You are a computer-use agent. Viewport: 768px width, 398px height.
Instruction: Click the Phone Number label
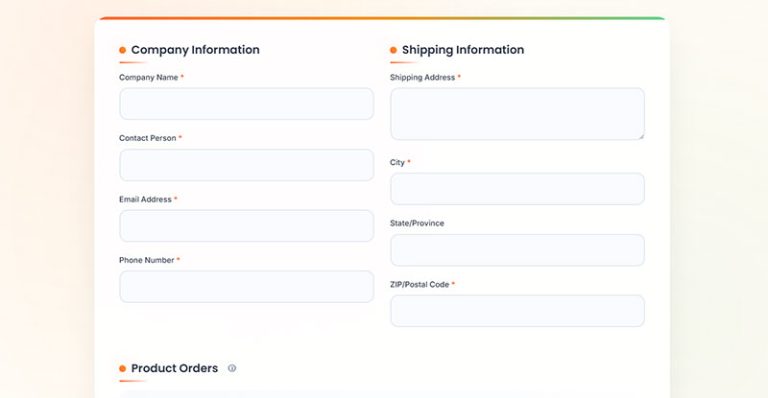click(146, 260)
